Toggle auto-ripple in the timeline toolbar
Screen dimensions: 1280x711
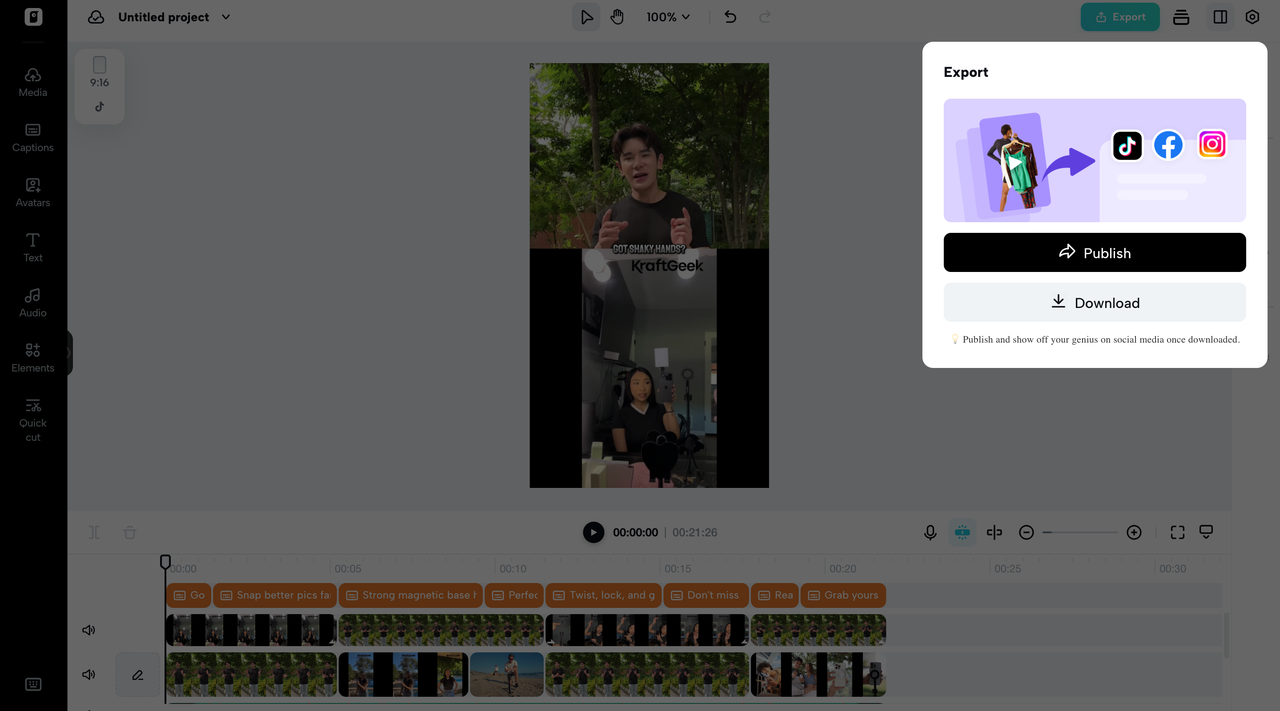pos(962,532)
